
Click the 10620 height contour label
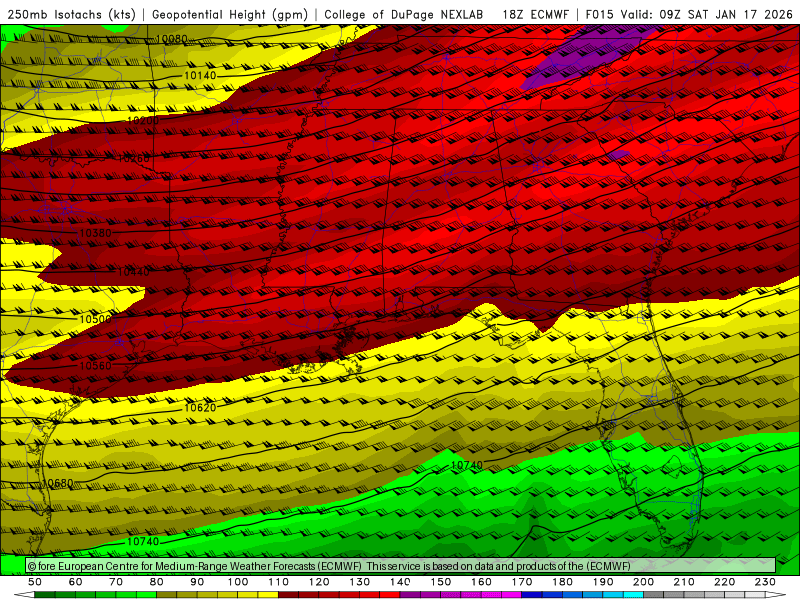coord(200,408)
